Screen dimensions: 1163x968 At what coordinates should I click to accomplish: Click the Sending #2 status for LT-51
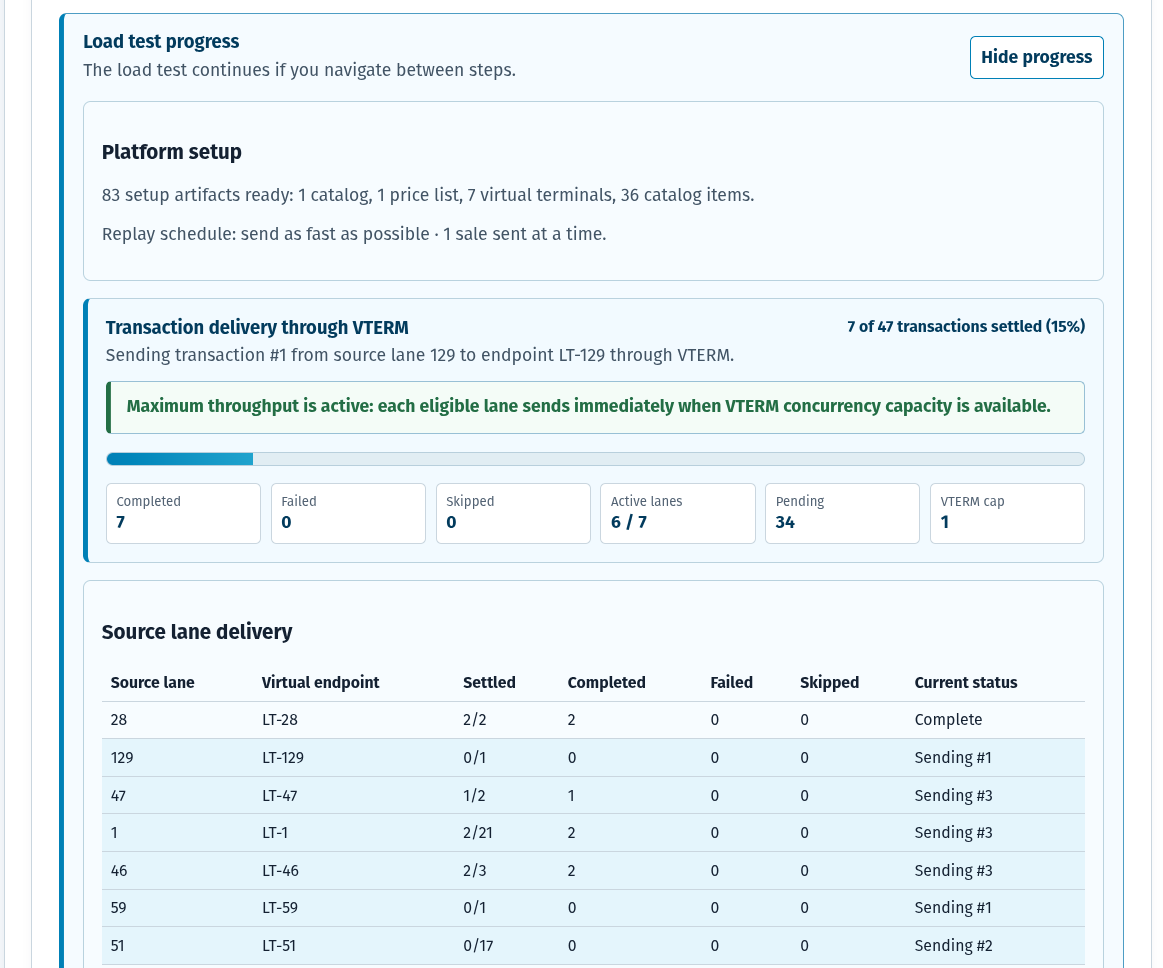click(x=953, y=946)
